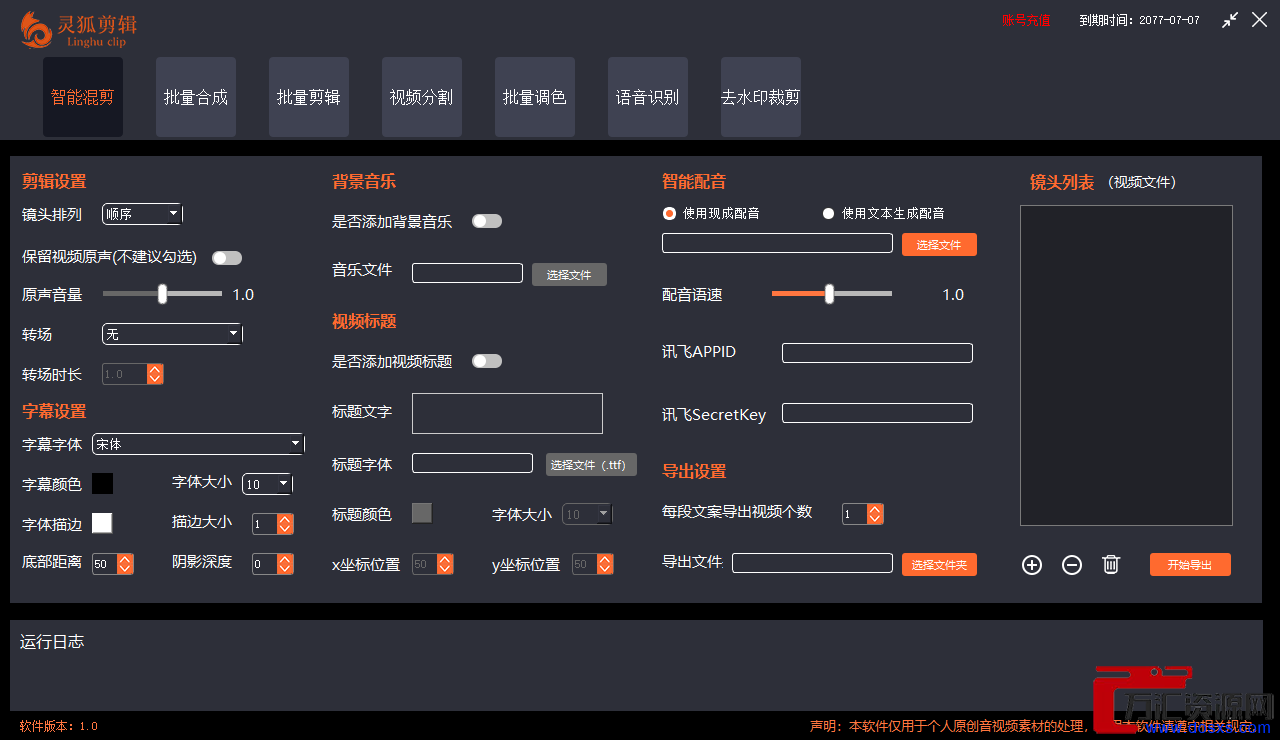
Task: Click the add shot plus icon
Action: [1032, 565]
